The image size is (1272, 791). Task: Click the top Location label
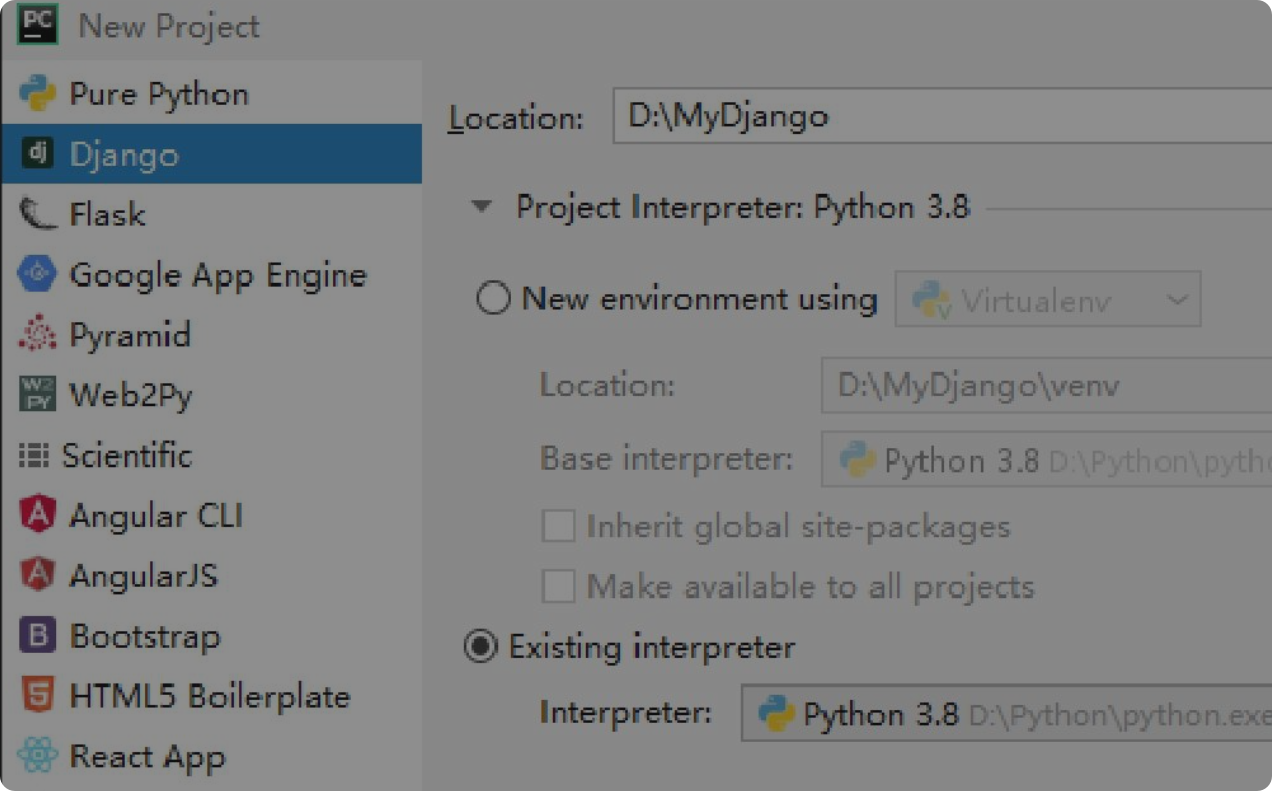515,118
